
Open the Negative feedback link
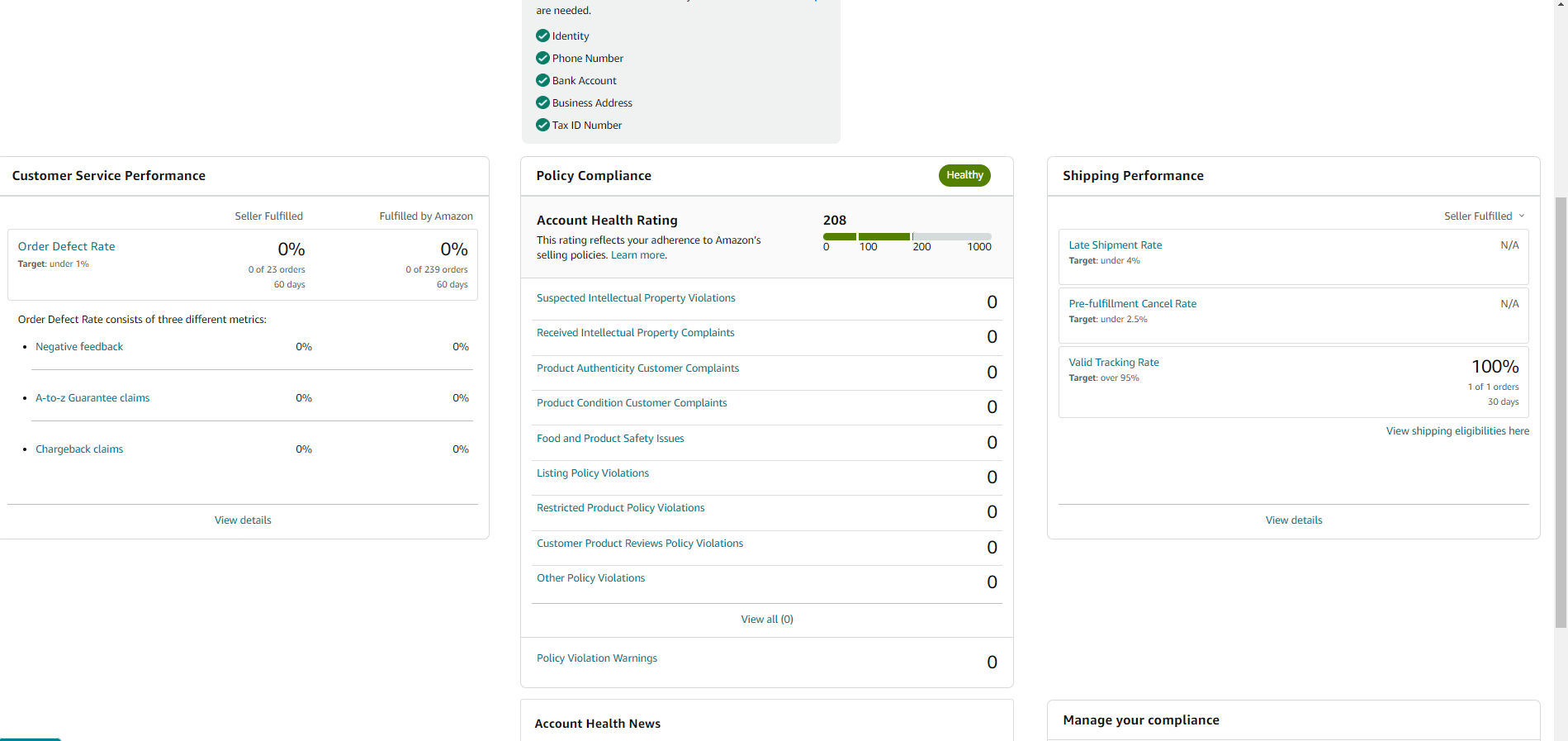coord(79,347)
